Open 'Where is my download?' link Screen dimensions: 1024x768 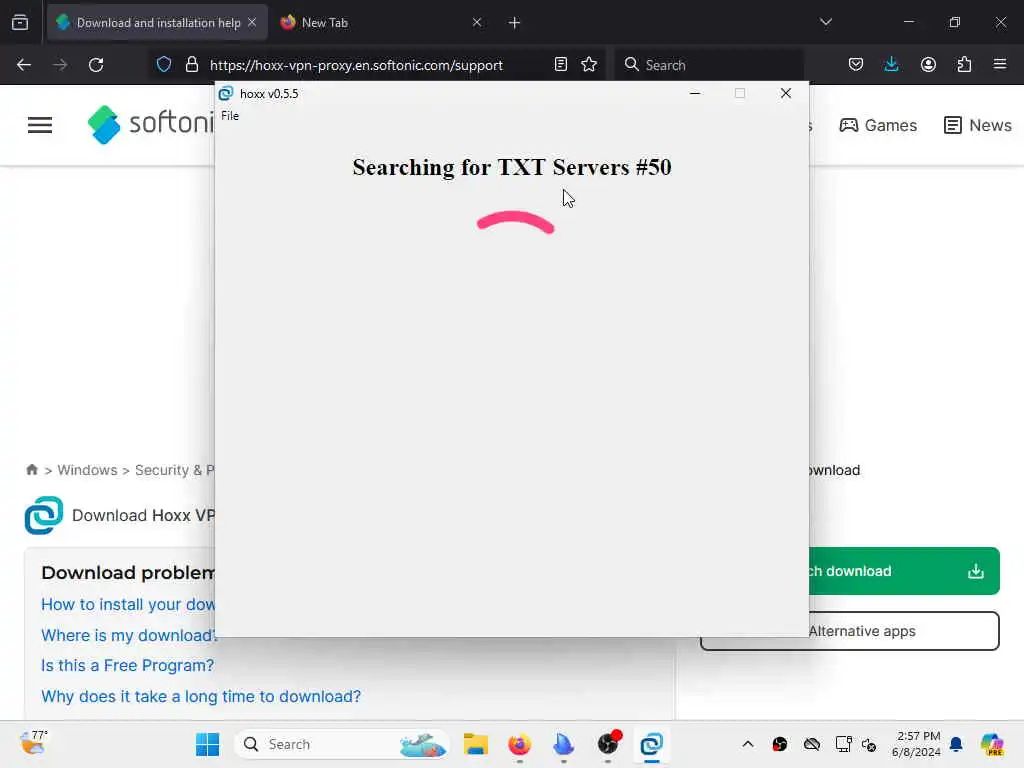click(128, 635)
